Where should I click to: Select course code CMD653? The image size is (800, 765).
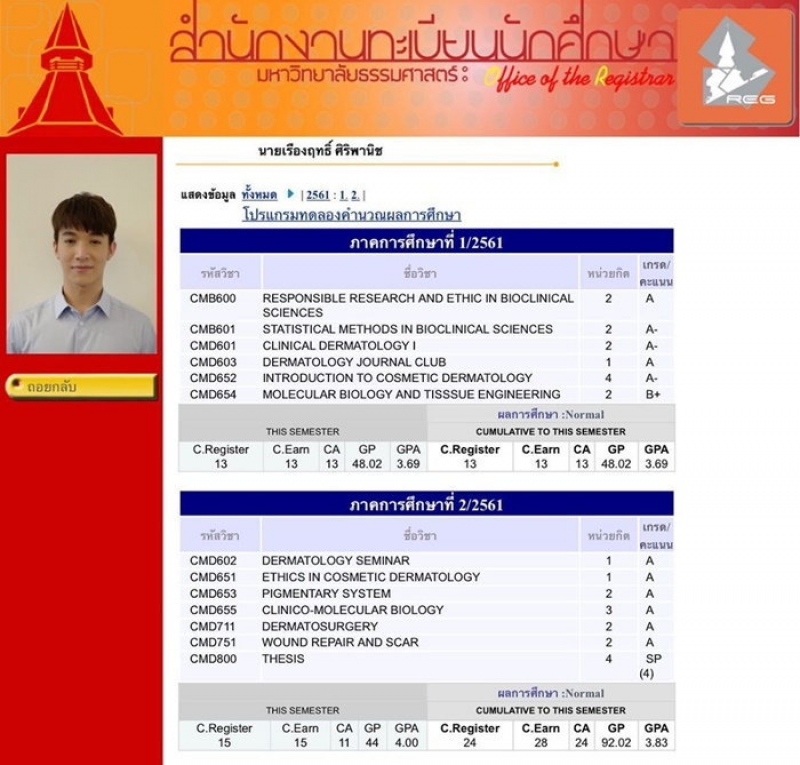[213, 594]
